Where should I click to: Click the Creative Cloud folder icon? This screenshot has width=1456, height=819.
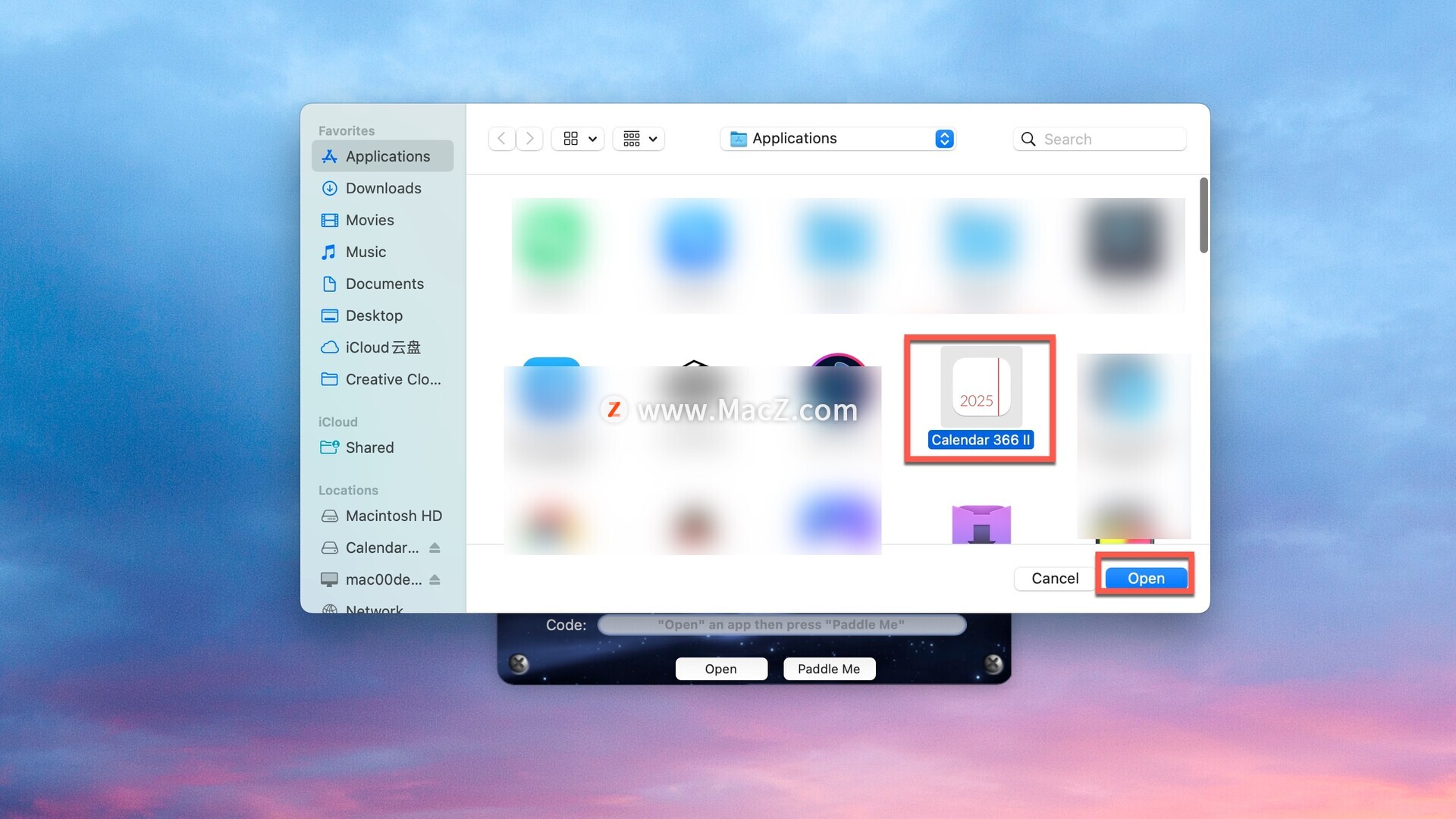[329, 379]
